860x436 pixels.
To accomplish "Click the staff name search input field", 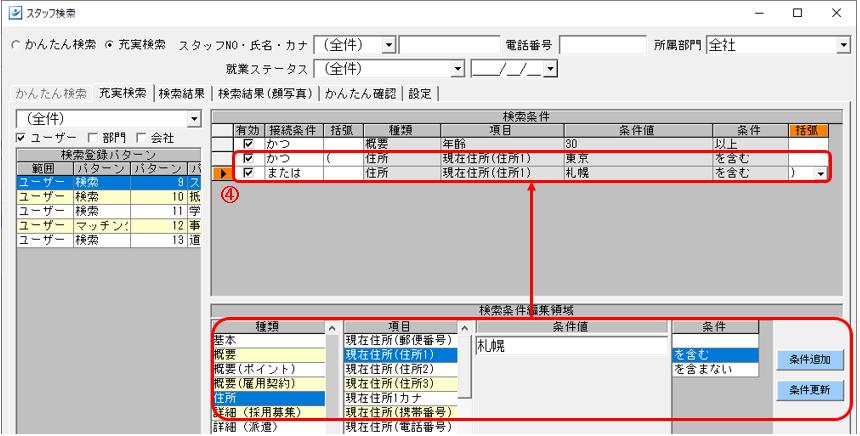I will (x=449, y=45).
